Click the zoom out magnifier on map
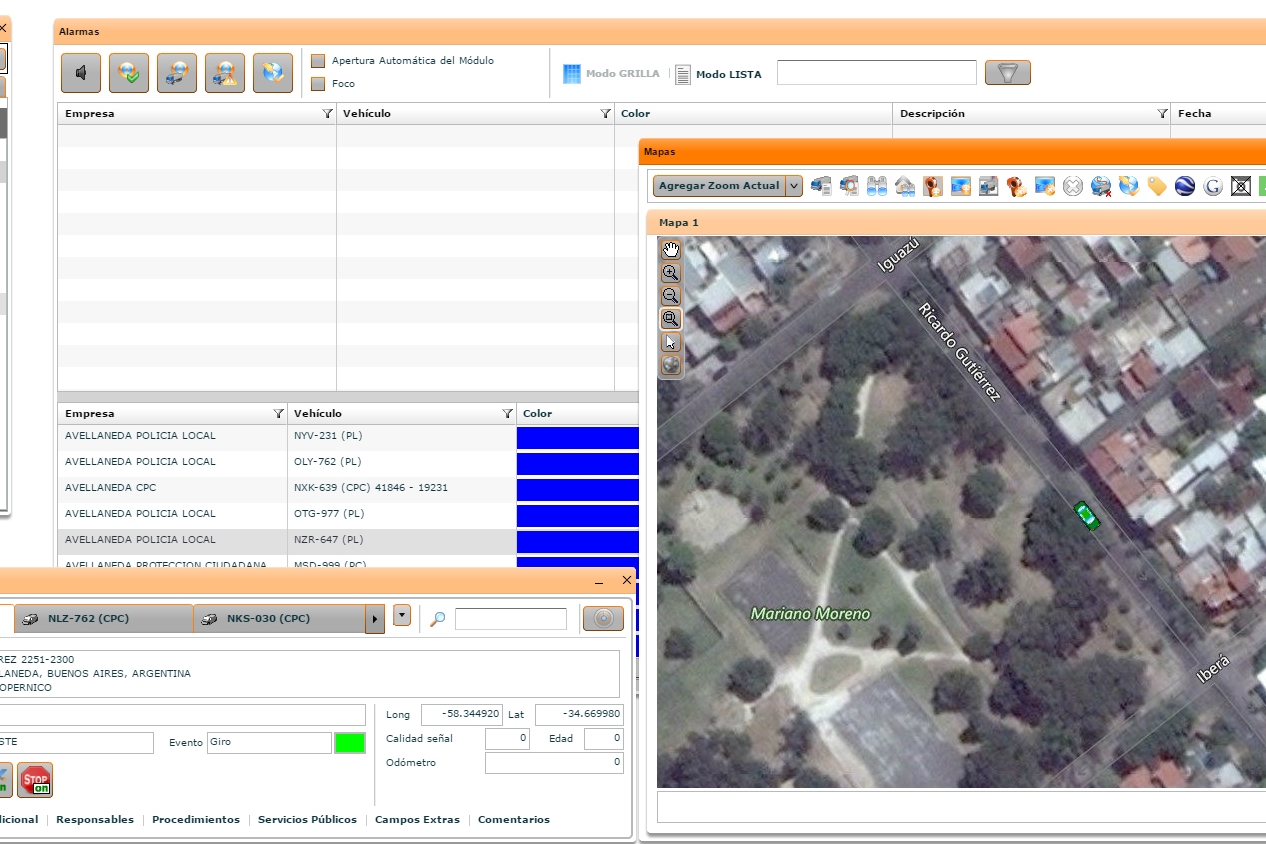 click(671, 296)
